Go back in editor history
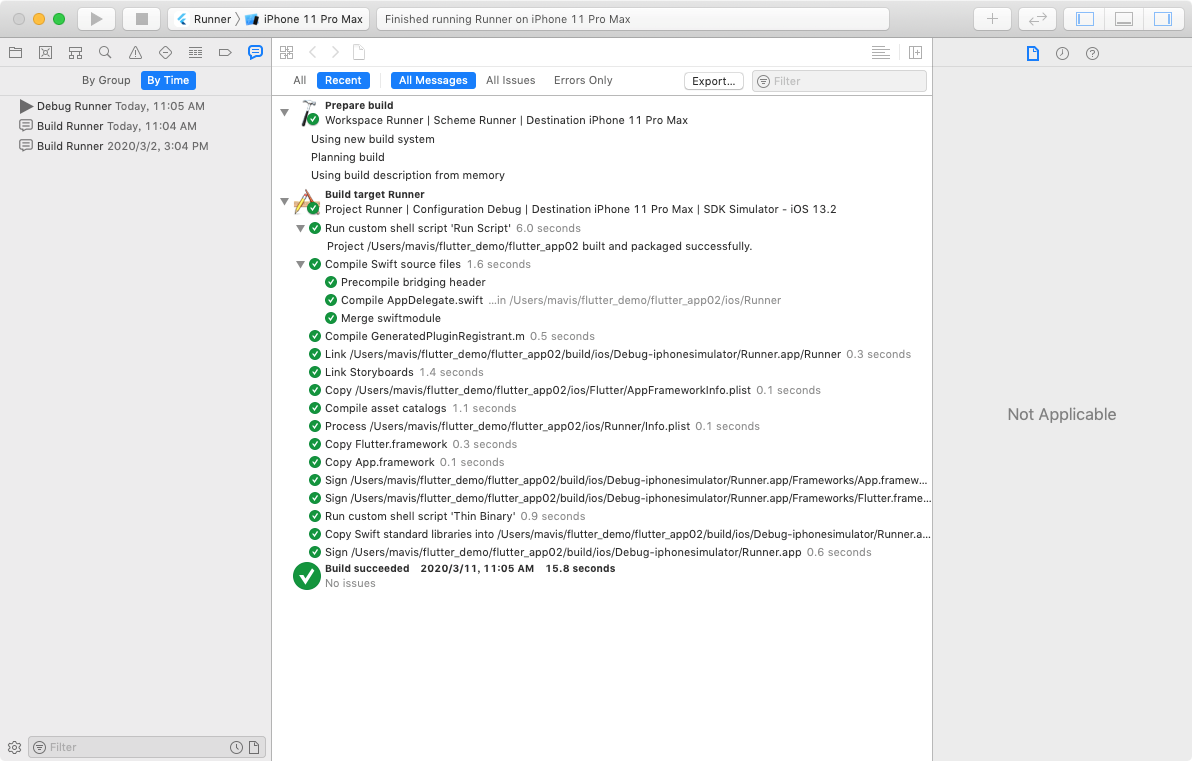1192x761 pixels. [x=312, y=52]
